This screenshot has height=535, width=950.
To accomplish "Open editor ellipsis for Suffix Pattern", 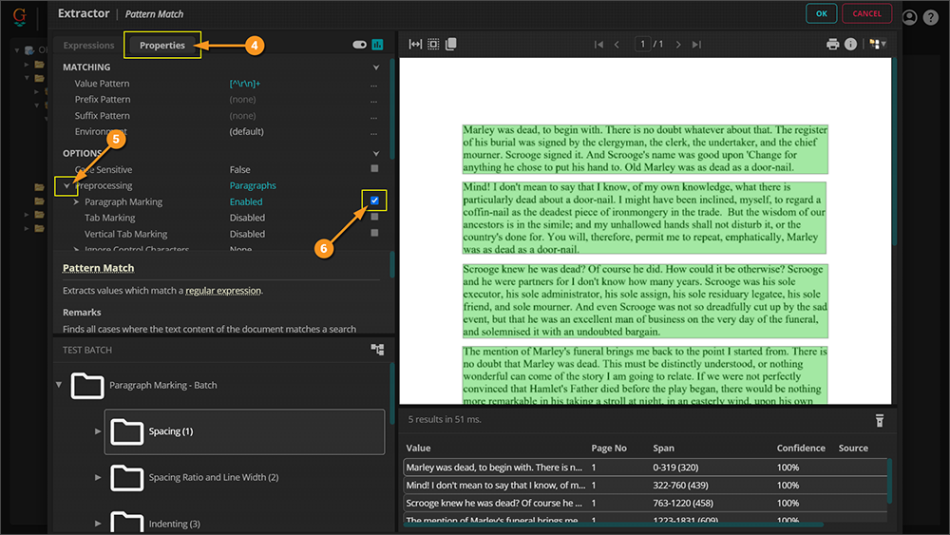I will [x=374, y=116].
